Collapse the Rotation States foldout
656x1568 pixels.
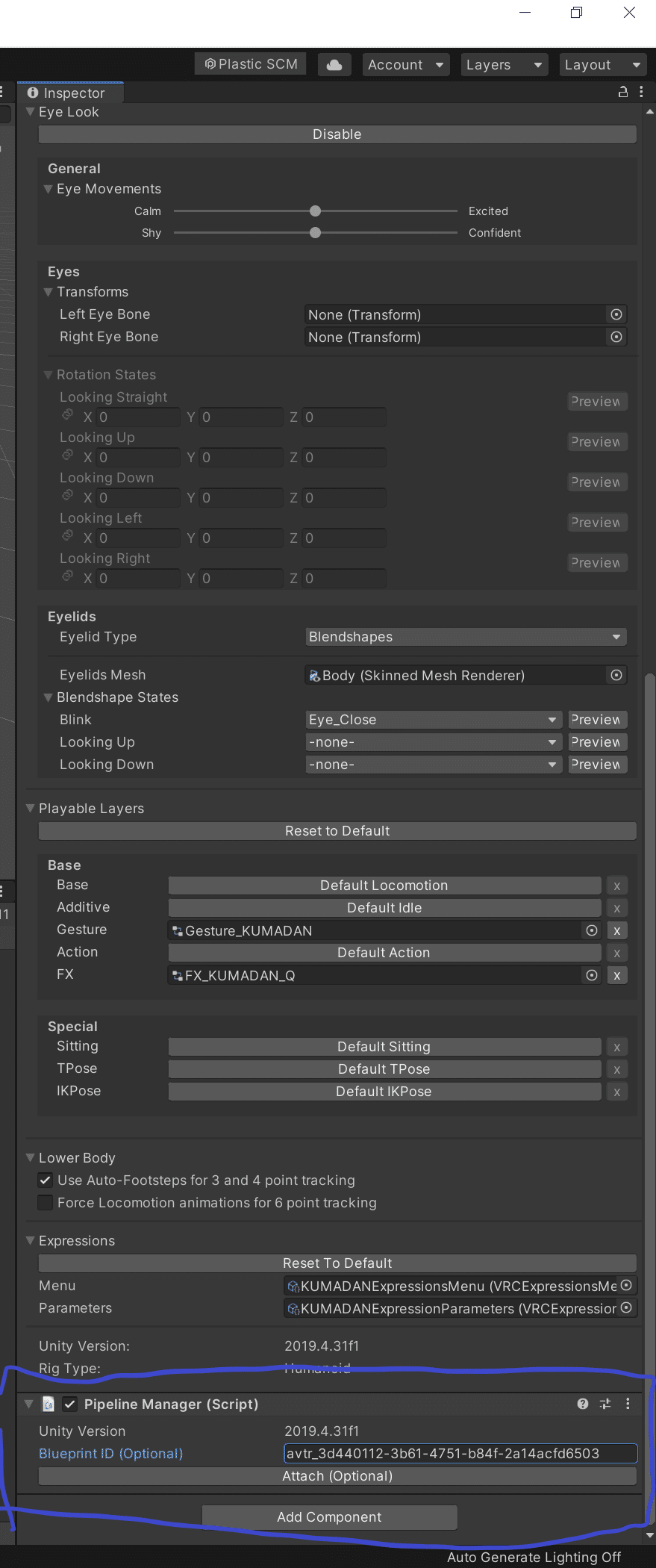click(49, 375)
